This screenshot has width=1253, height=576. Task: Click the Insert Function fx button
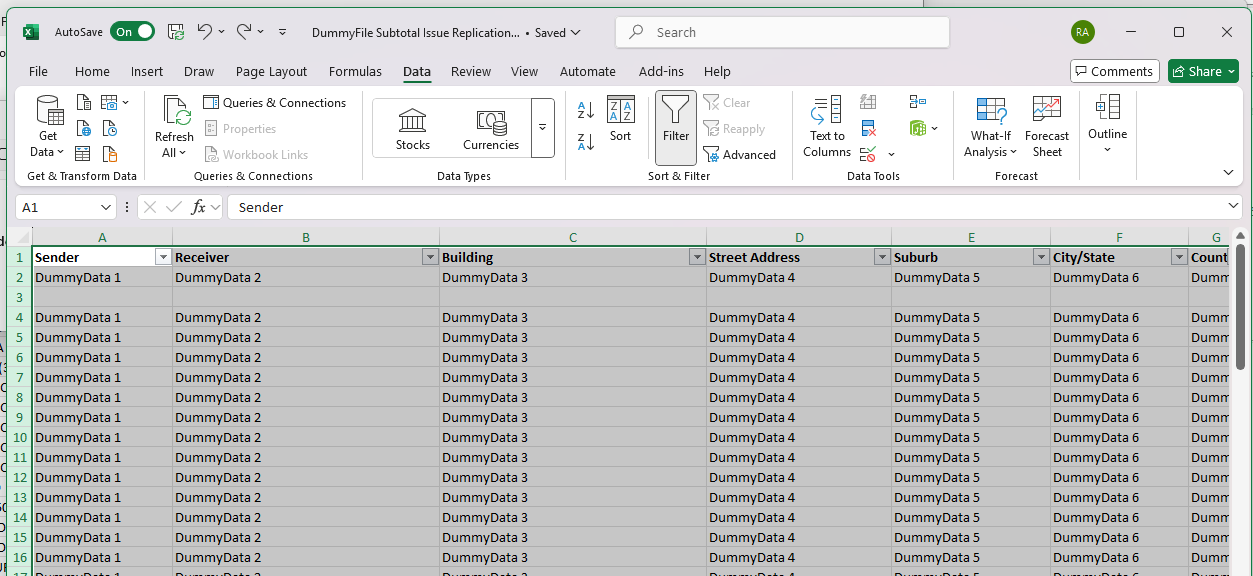198,207
